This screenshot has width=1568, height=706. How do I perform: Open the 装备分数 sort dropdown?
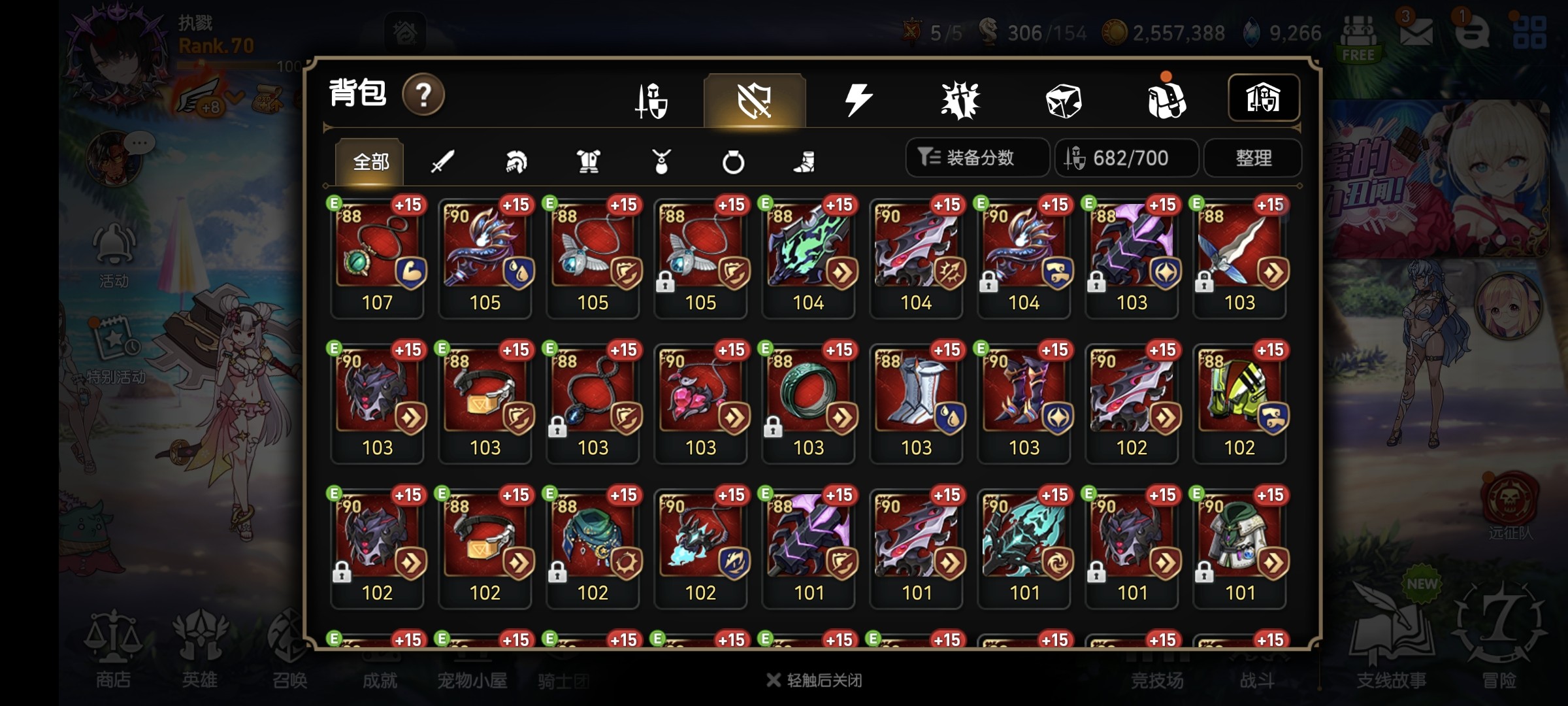pos(977,158)
